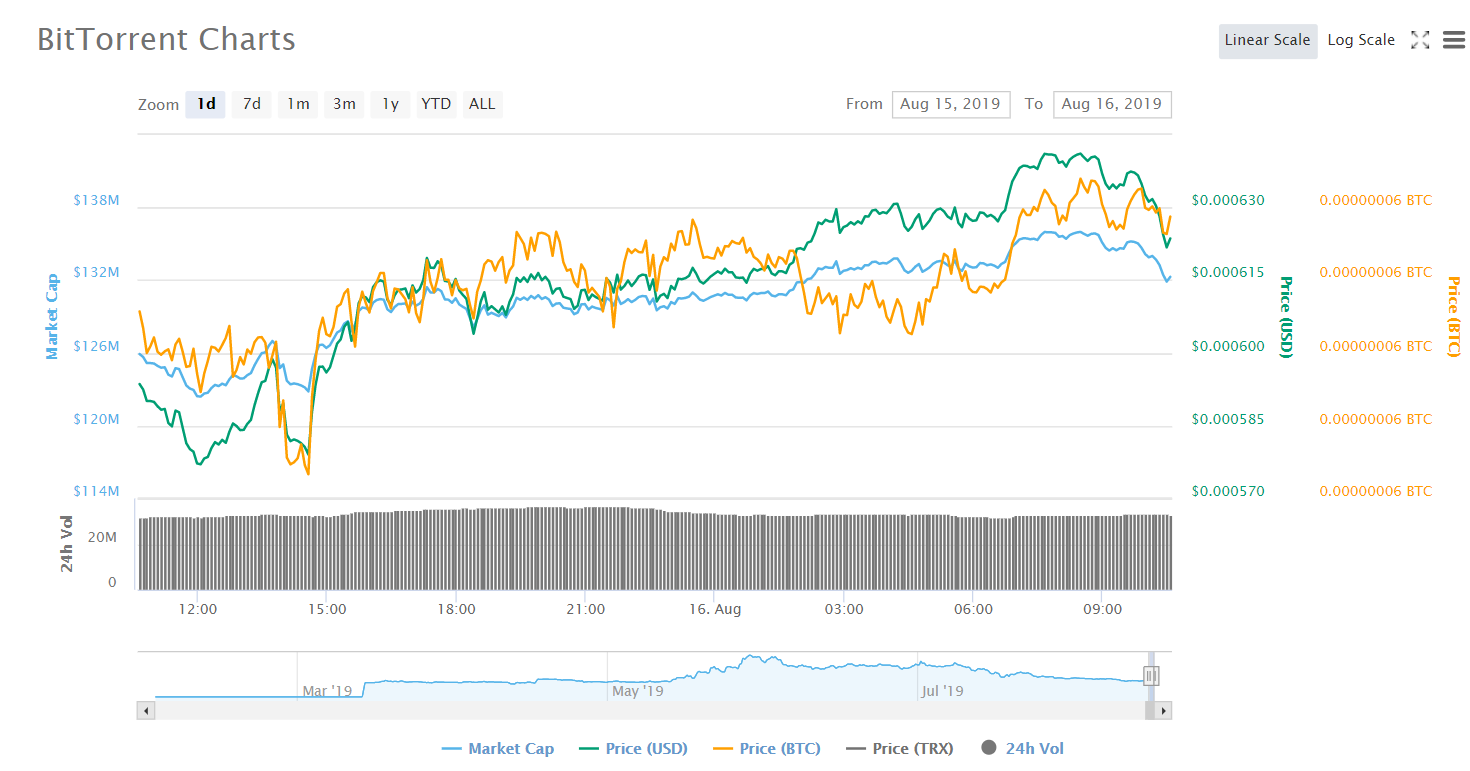Click the 21:00 time axis label
The height and width of the screenshot is (771, 1470).
pyautogui.click(x=585, y=609)
